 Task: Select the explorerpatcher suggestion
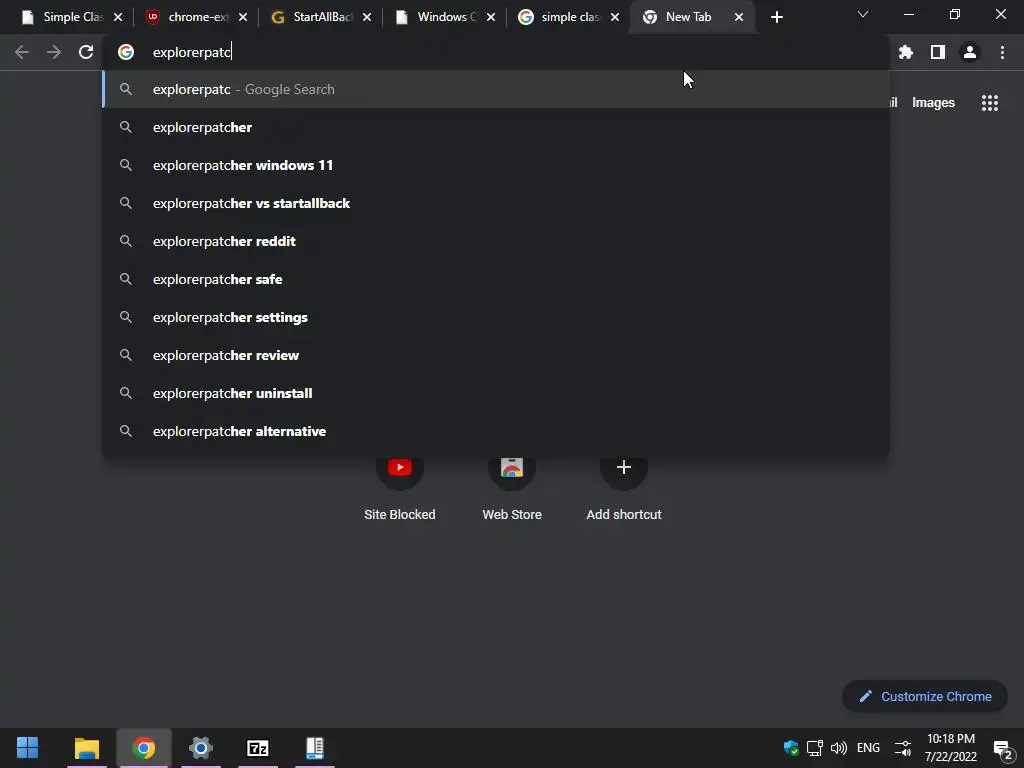[496, 127]
